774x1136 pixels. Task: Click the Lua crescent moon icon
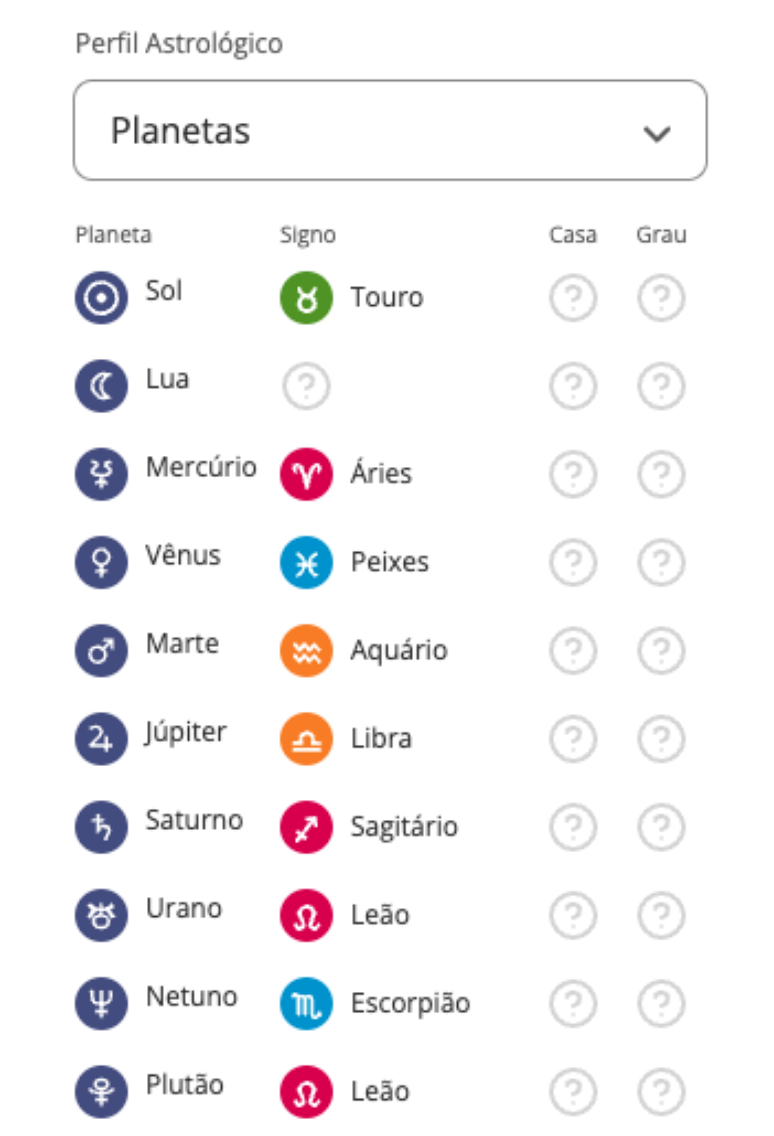101,386
